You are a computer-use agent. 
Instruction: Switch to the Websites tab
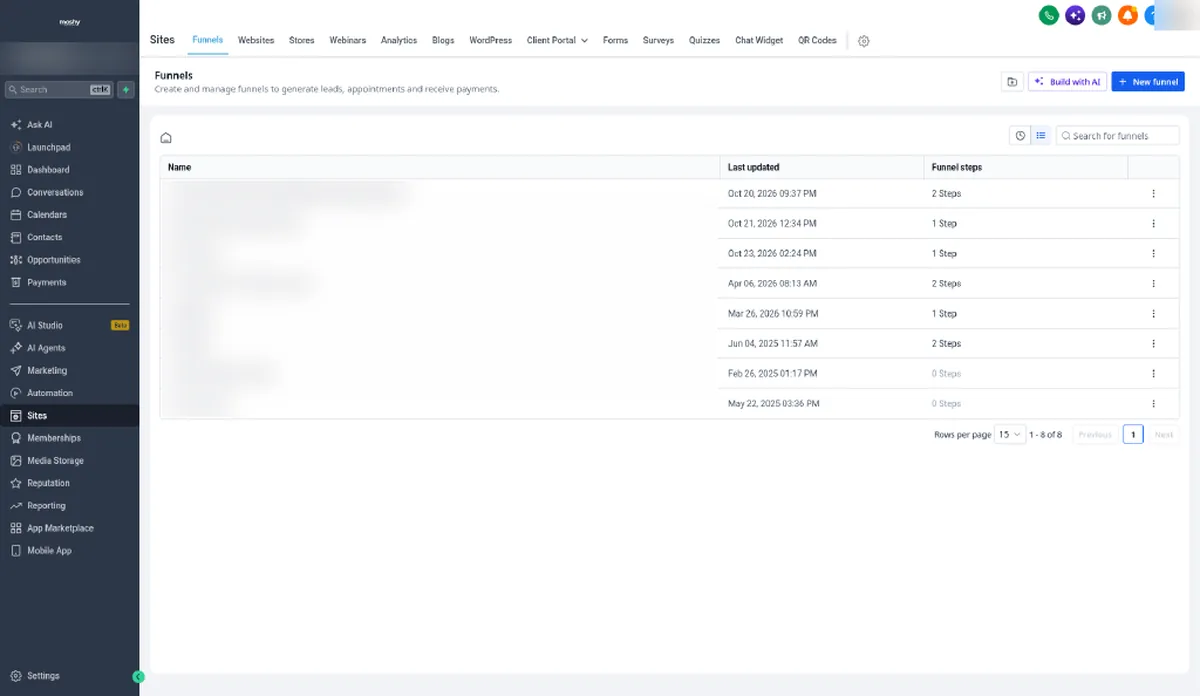[x=256, y=40]
